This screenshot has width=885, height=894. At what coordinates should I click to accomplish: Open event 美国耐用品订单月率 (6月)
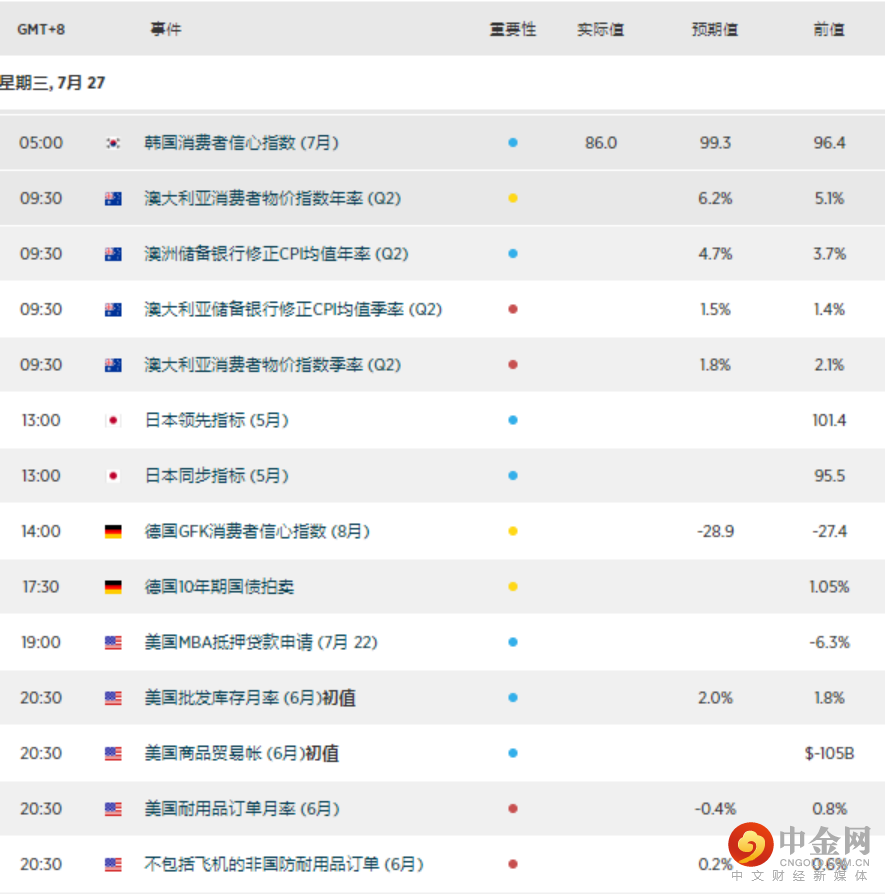[x=242, y=808]
